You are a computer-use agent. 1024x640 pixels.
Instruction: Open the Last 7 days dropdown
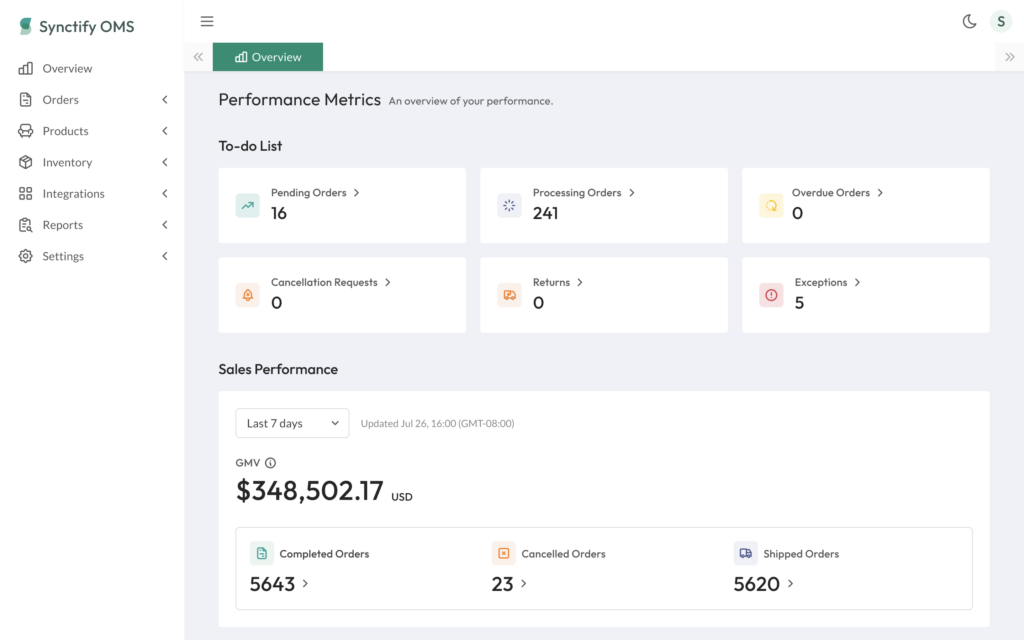coord(292,423)
